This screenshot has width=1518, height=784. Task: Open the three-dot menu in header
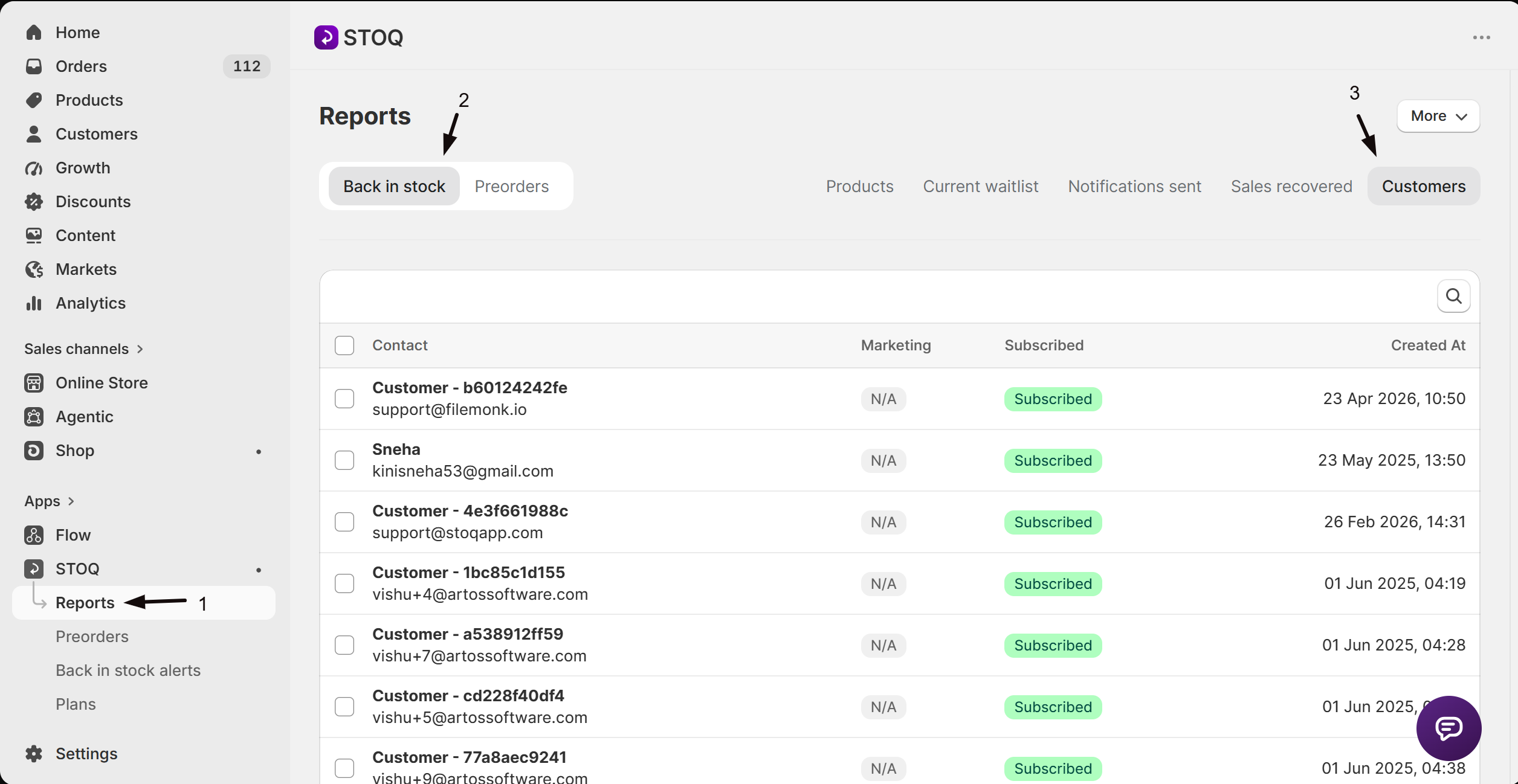click(x=1481, y=37)
